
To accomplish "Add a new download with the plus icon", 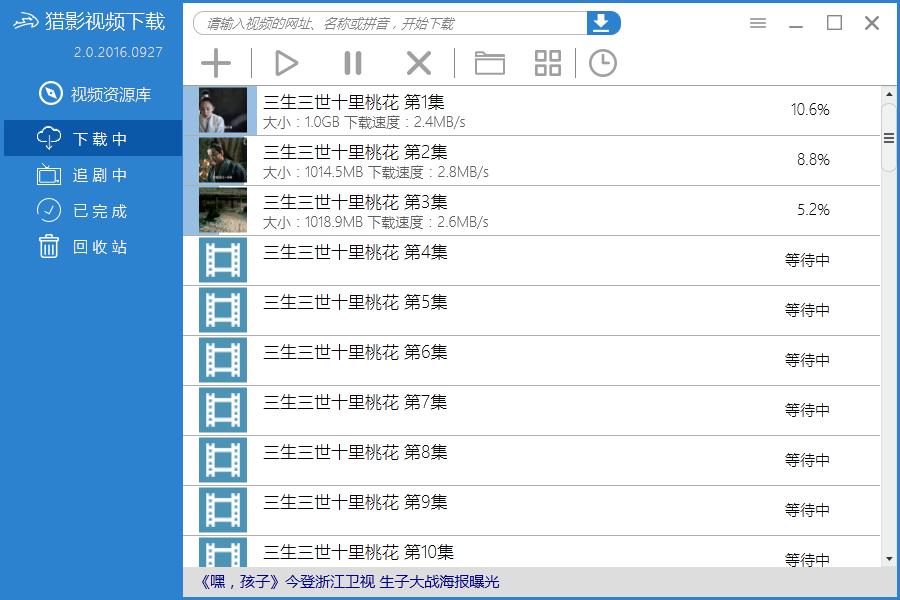I will click(x=216, y=62).
